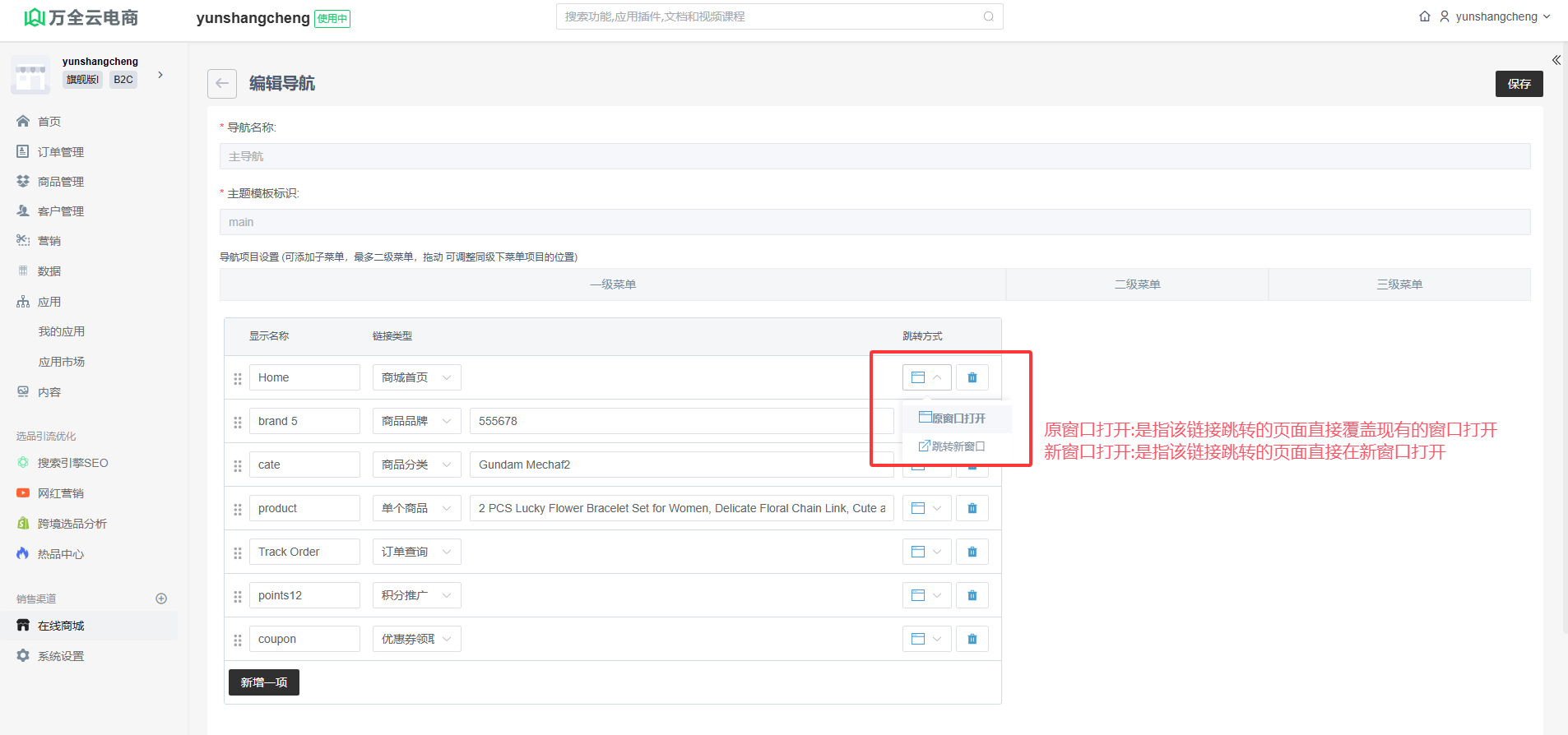Click 新增一项 button
This screenshot has height=735, width=1568.
pos(263,682)
